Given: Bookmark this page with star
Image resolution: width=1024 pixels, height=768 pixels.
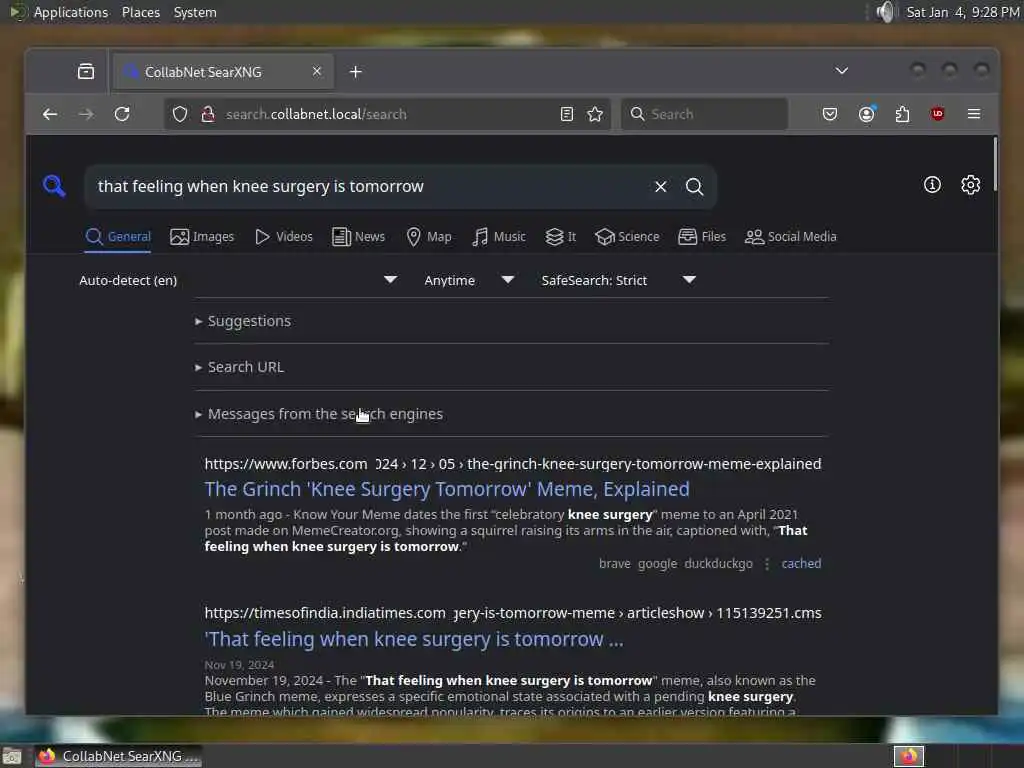Looking at the screenshot, I should point(595,114).
